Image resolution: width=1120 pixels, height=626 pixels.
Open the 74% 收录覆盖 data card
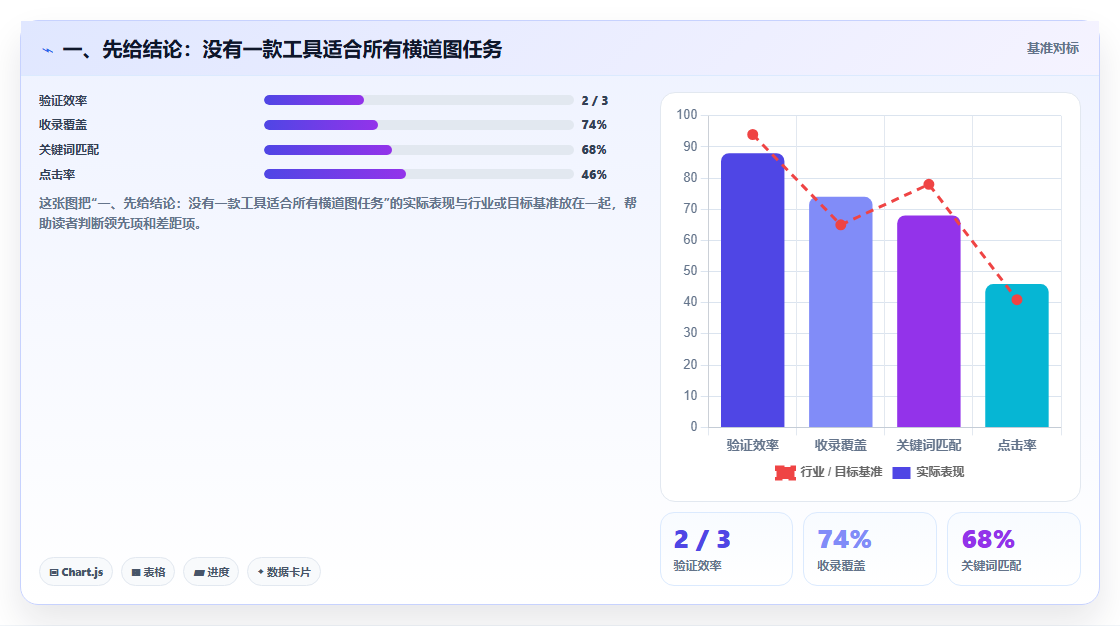click(x=870, y=549)
